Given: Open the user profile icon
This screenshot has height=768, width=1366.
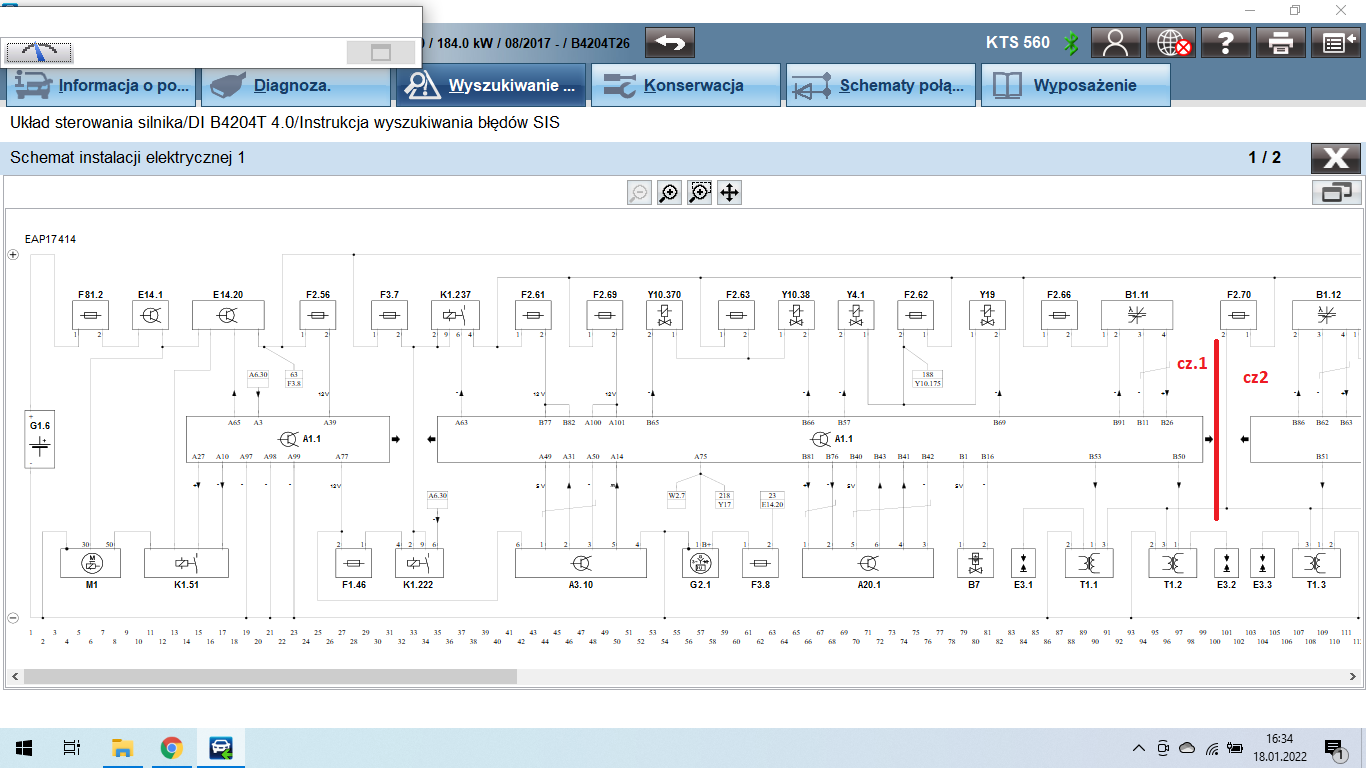Looking at the screenshot, I should [x=1115, y=43].
